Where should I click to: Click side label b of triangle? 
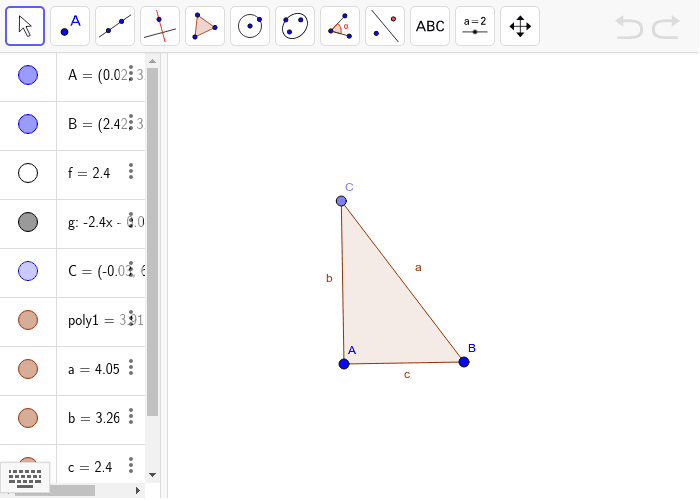pos(329,278)
